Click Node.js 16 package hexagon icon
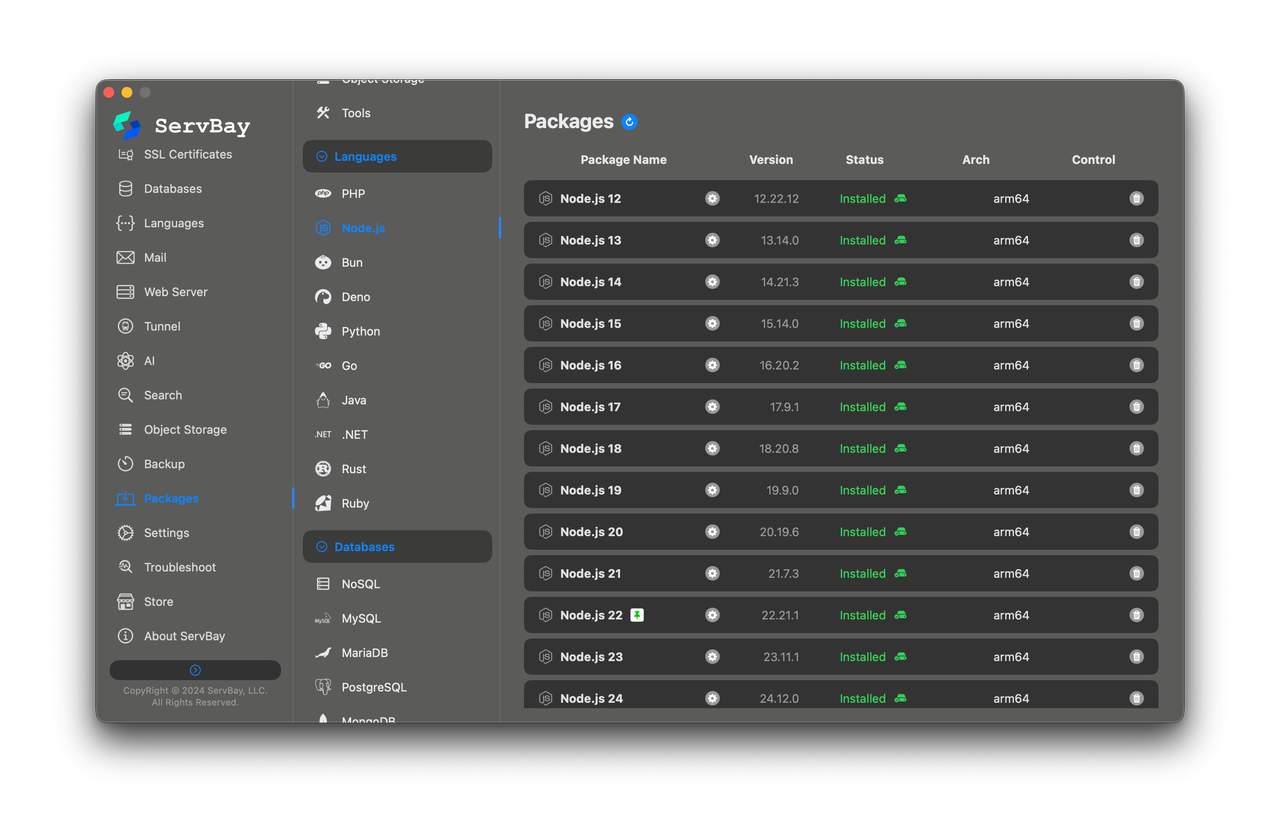The width and height of the screenshot is (1280, 835). [x=545, y=365]
